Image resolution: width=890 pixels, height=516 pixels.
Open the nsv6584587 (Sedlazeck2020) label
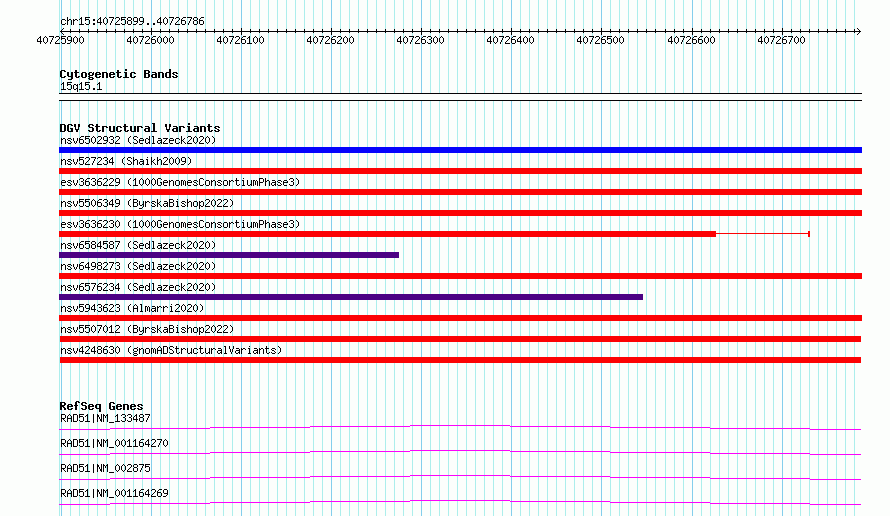(138, 245)
